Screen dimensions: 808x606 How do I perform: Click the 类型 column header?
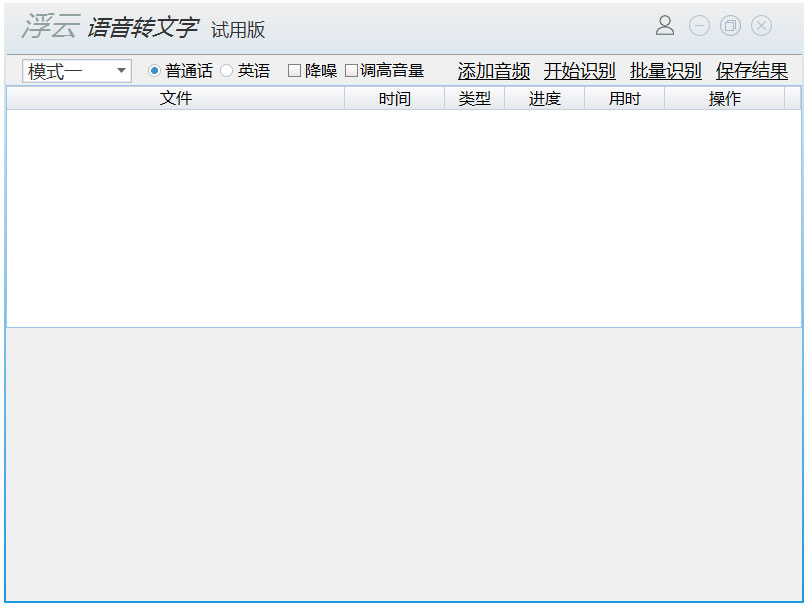click(x=474, y=98)
